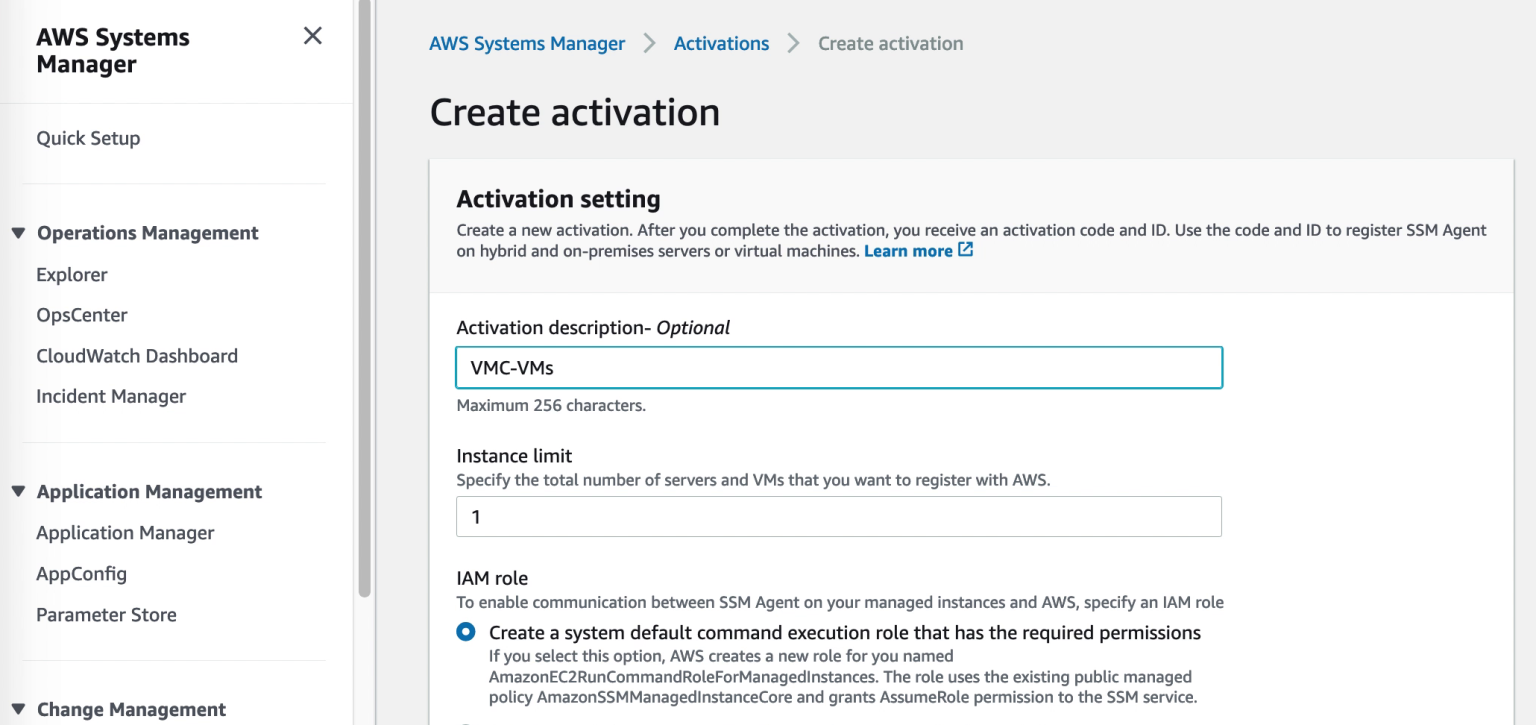The width and height of the screenshot is (1536, 725).
Task: Open Explorer from the sidebar
Action: 71,274
